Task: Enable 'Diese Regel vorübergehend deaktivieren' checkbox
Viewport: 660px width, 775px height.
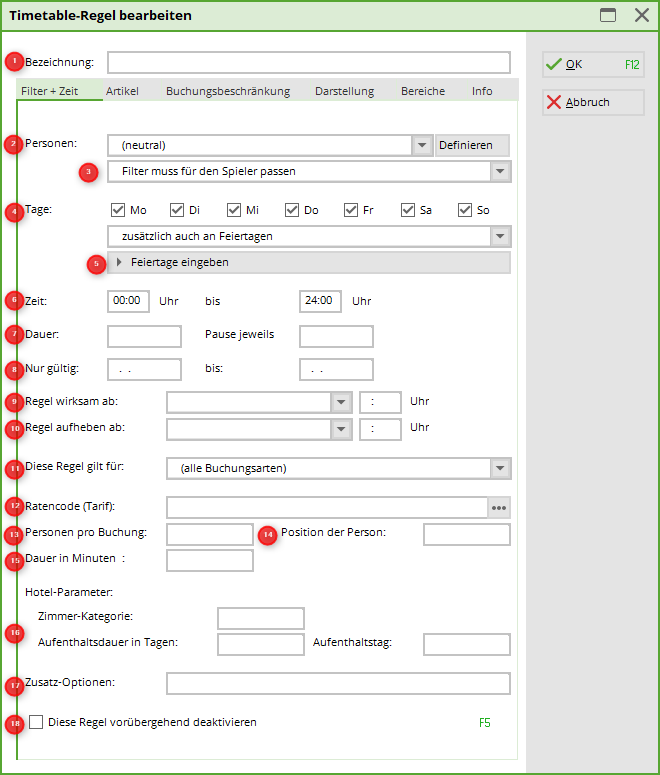Action: pos(36,722)
